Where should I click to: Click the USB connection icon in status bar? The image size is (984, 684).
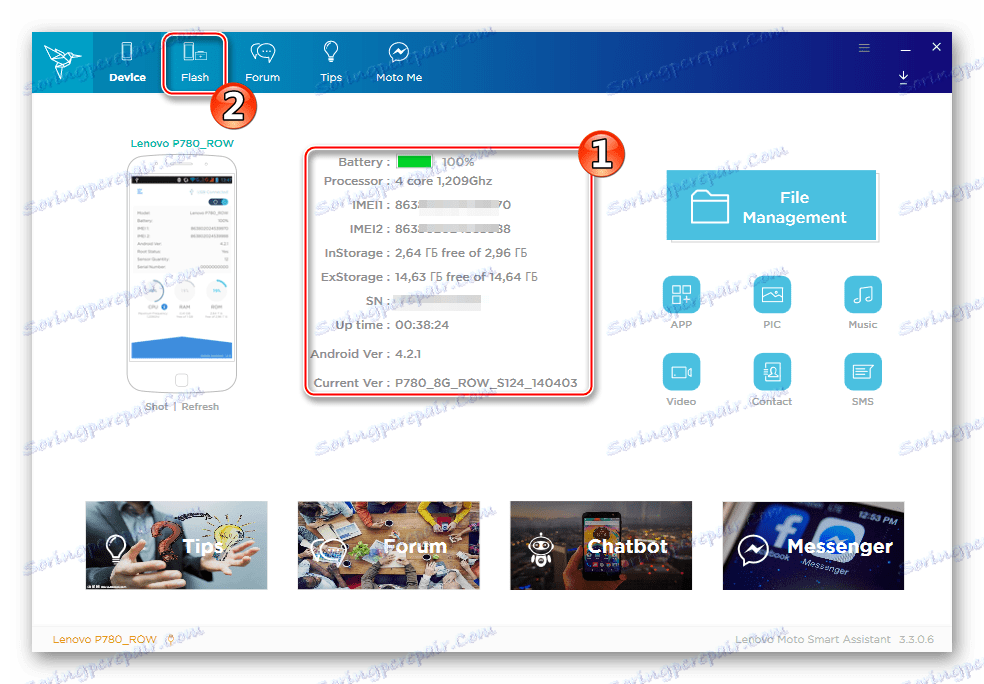click(x=169, y=639)
